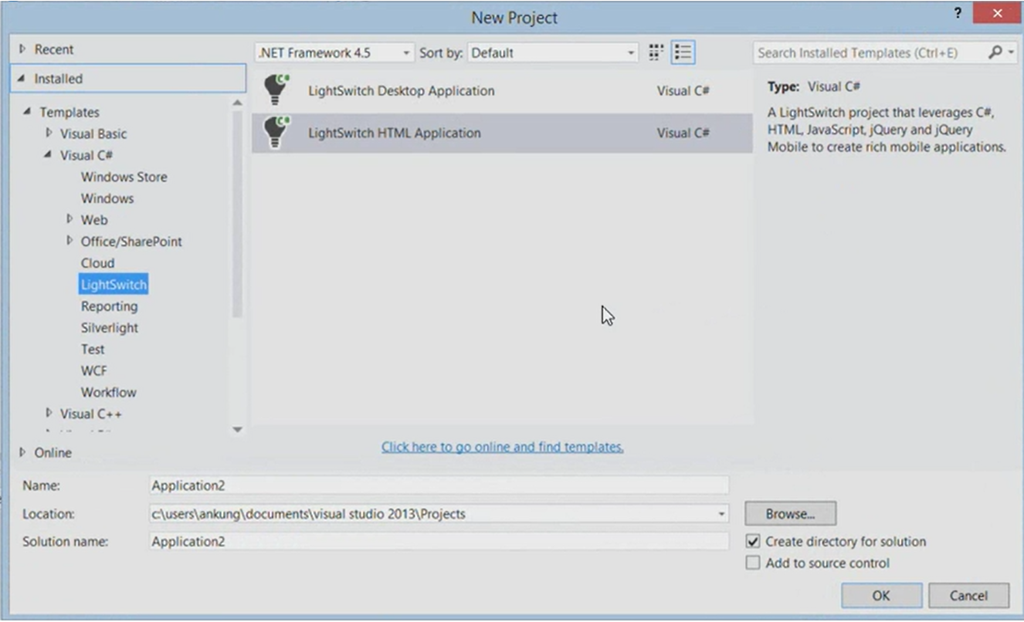Click the Name input field
Viewport: 1024px width, 622px height.
pos(439,485)
